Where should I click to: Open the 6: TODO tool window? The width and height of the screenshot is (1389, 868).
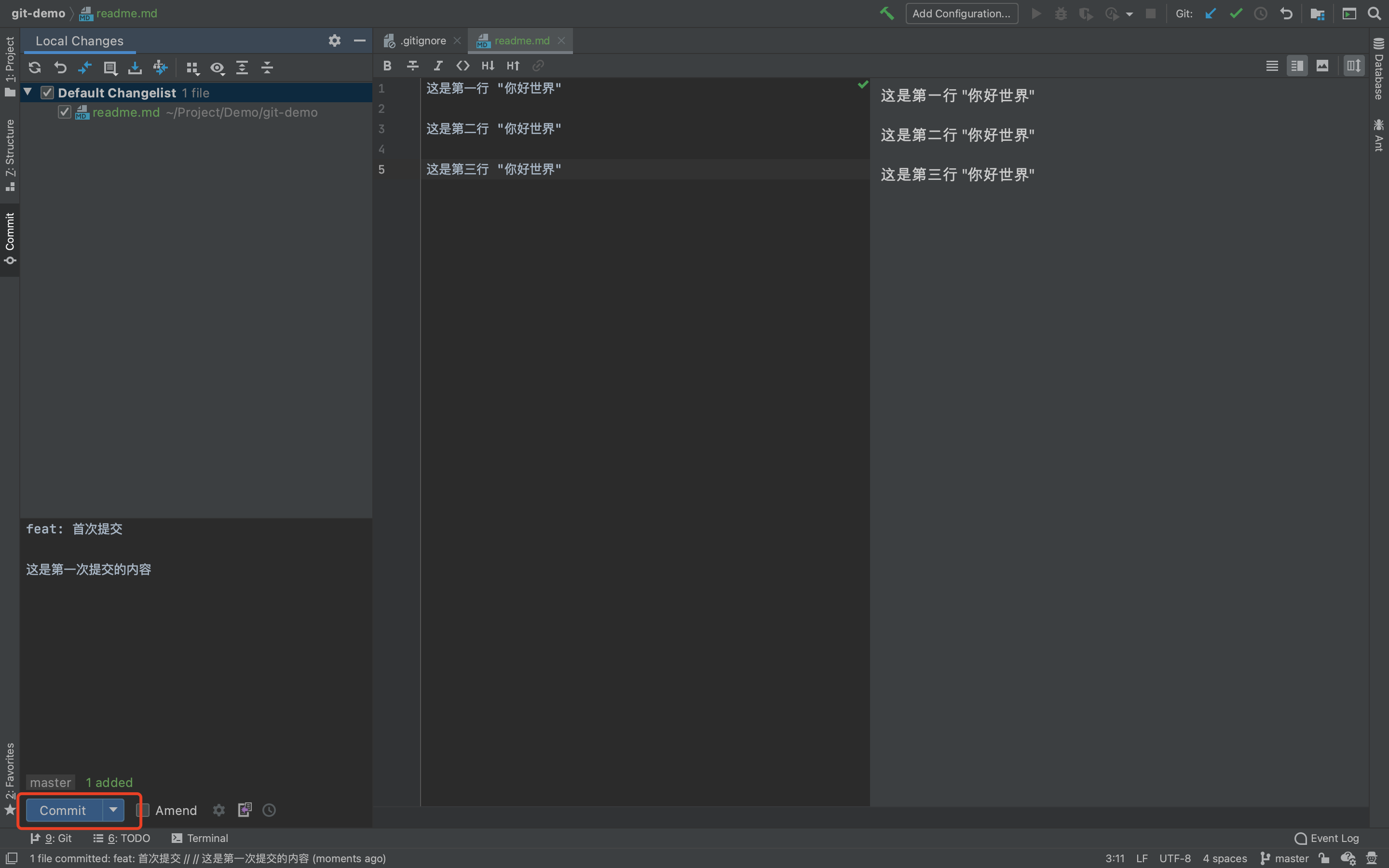pos(122,838)
